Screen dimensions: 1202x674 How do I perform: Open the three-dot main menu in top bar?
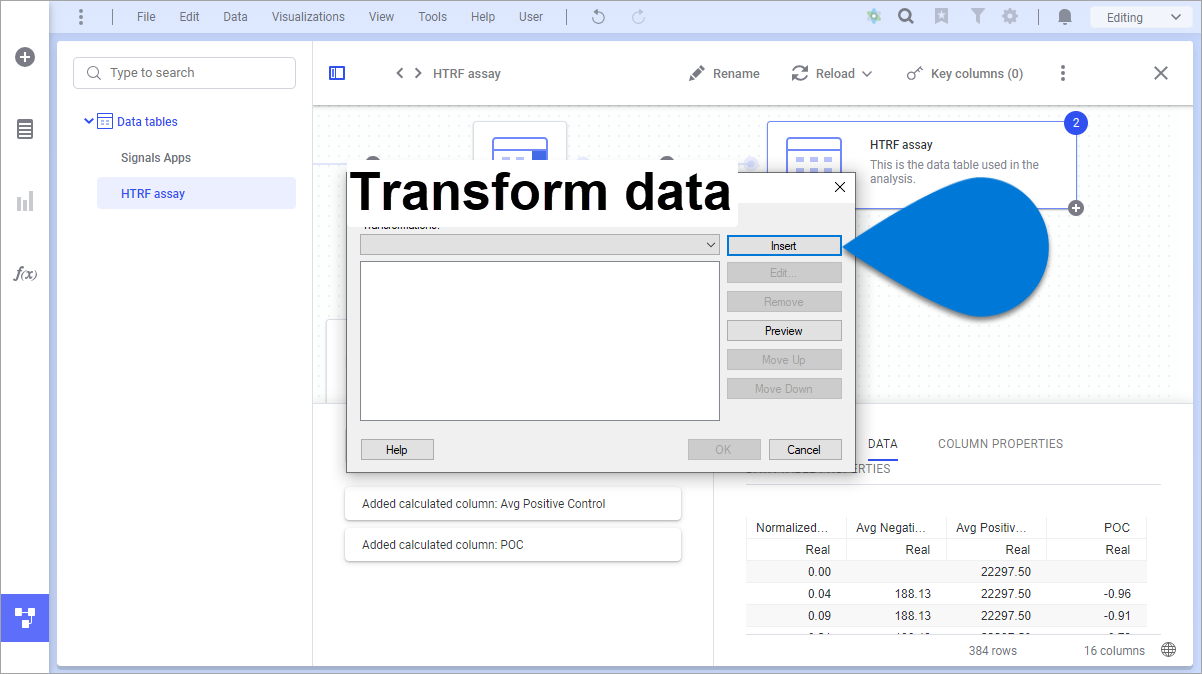(x=81, y=17)
